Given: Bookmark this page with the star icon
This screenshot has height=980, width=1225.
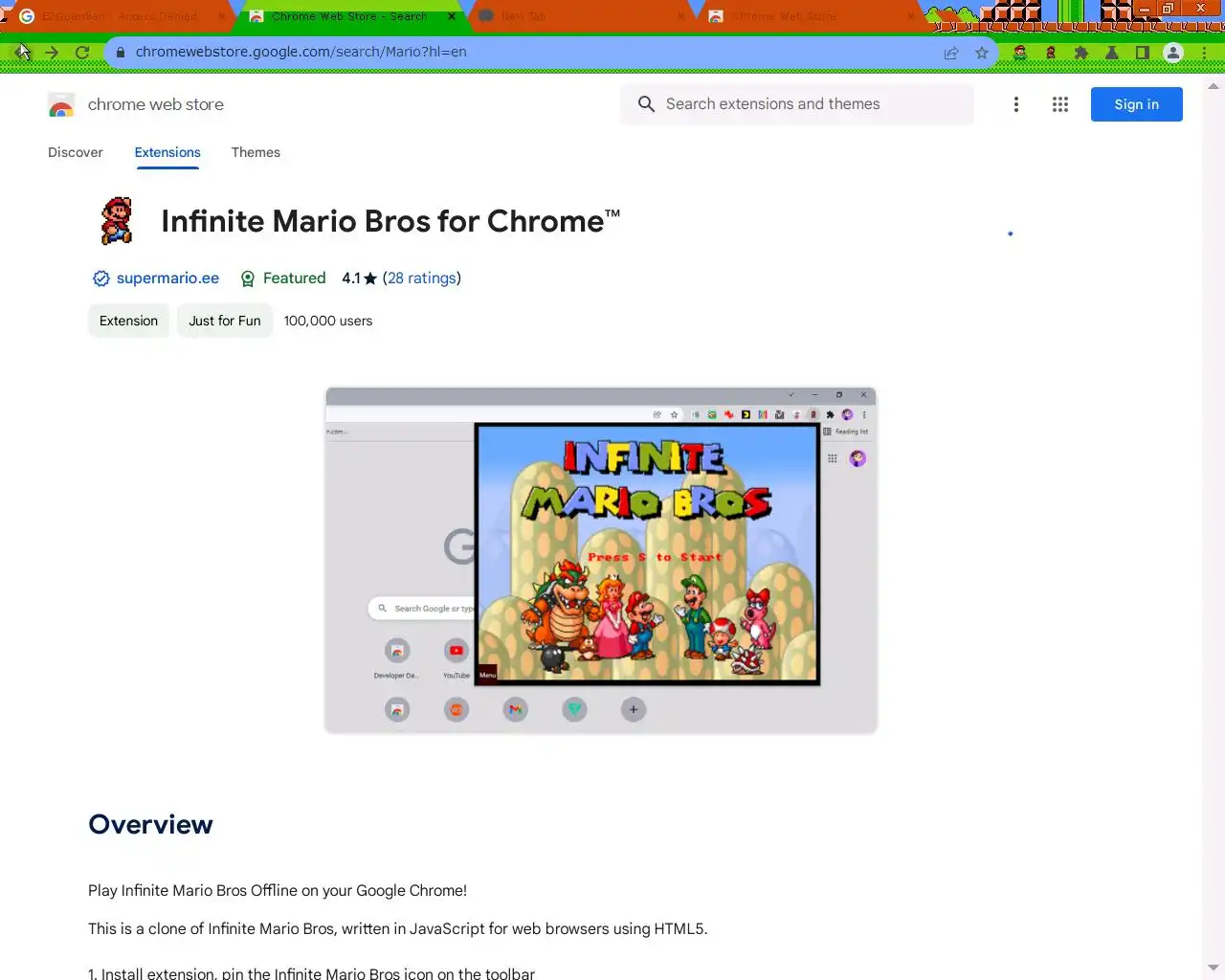Looking at the screenshot, I should (x=982, y=53).
